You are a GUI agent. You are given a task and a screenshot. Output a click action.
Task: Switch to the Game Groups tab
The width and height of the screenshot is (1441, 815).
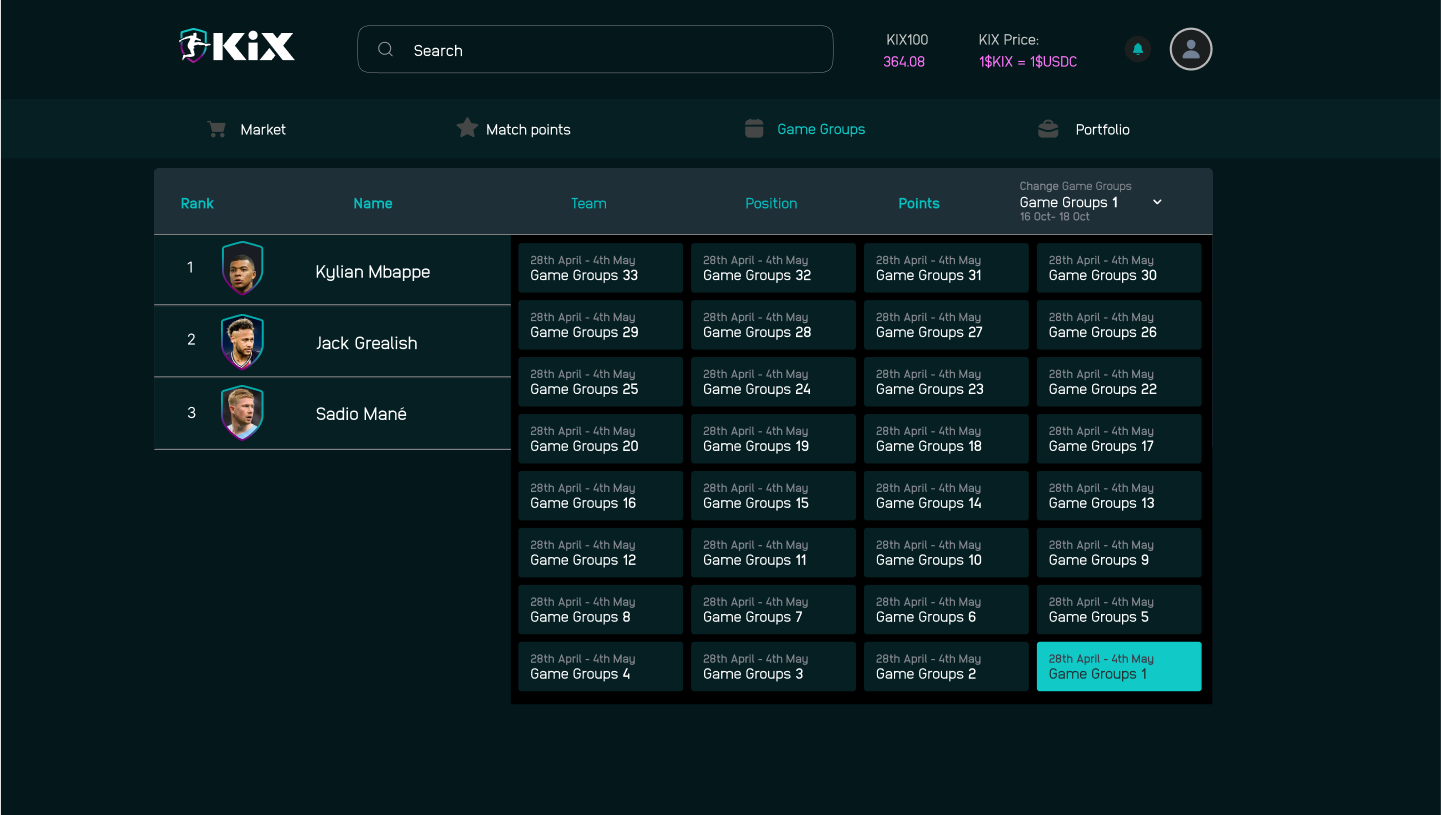806,129
